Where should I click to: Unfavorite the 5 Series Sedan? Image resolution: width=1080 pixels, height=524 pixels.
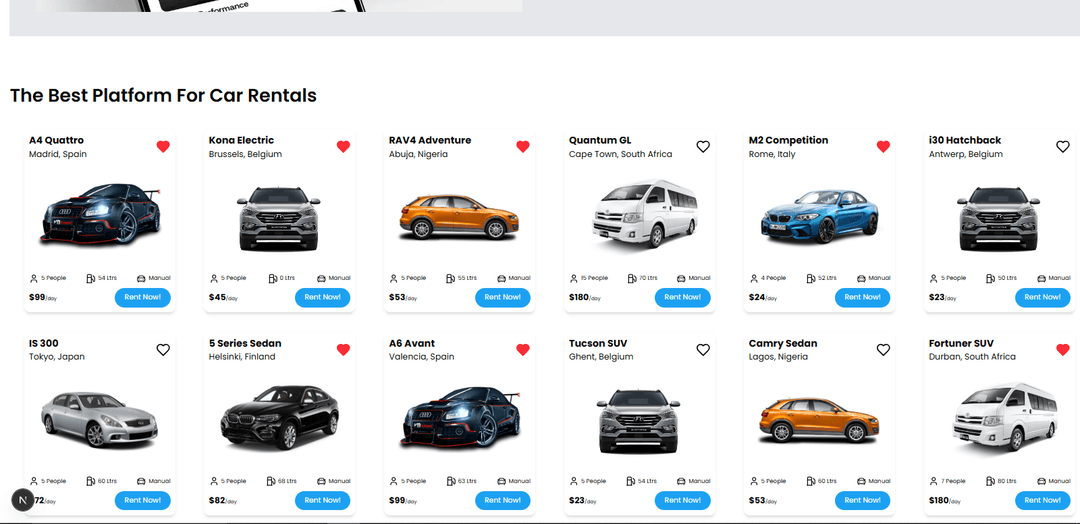click(343, 350)
